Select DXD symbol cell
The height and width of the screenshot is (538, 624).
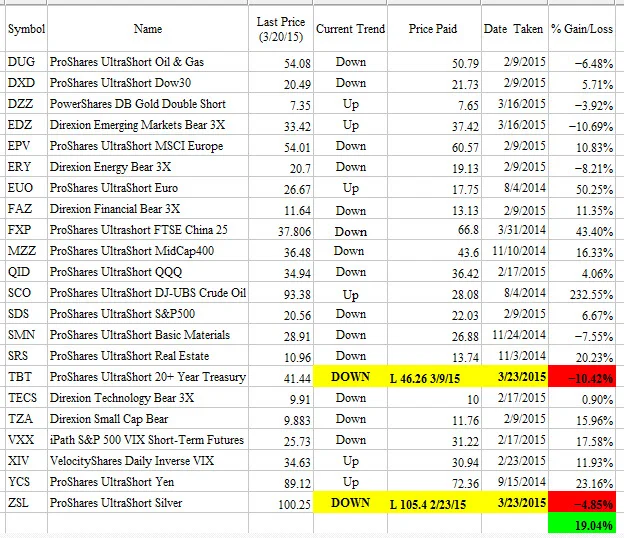[26, 83]
